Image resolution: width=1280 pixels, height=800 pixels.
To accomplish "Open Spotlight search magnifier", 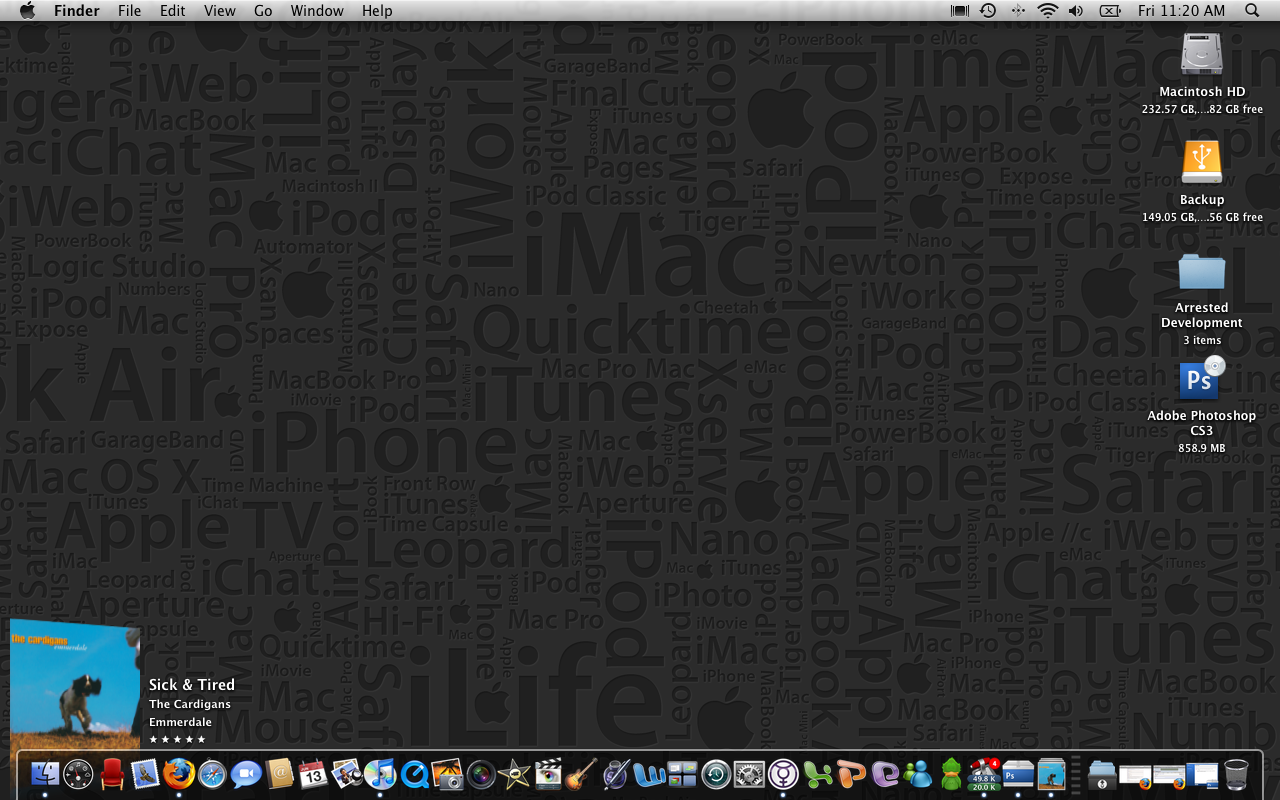I will click(1252, 10).
